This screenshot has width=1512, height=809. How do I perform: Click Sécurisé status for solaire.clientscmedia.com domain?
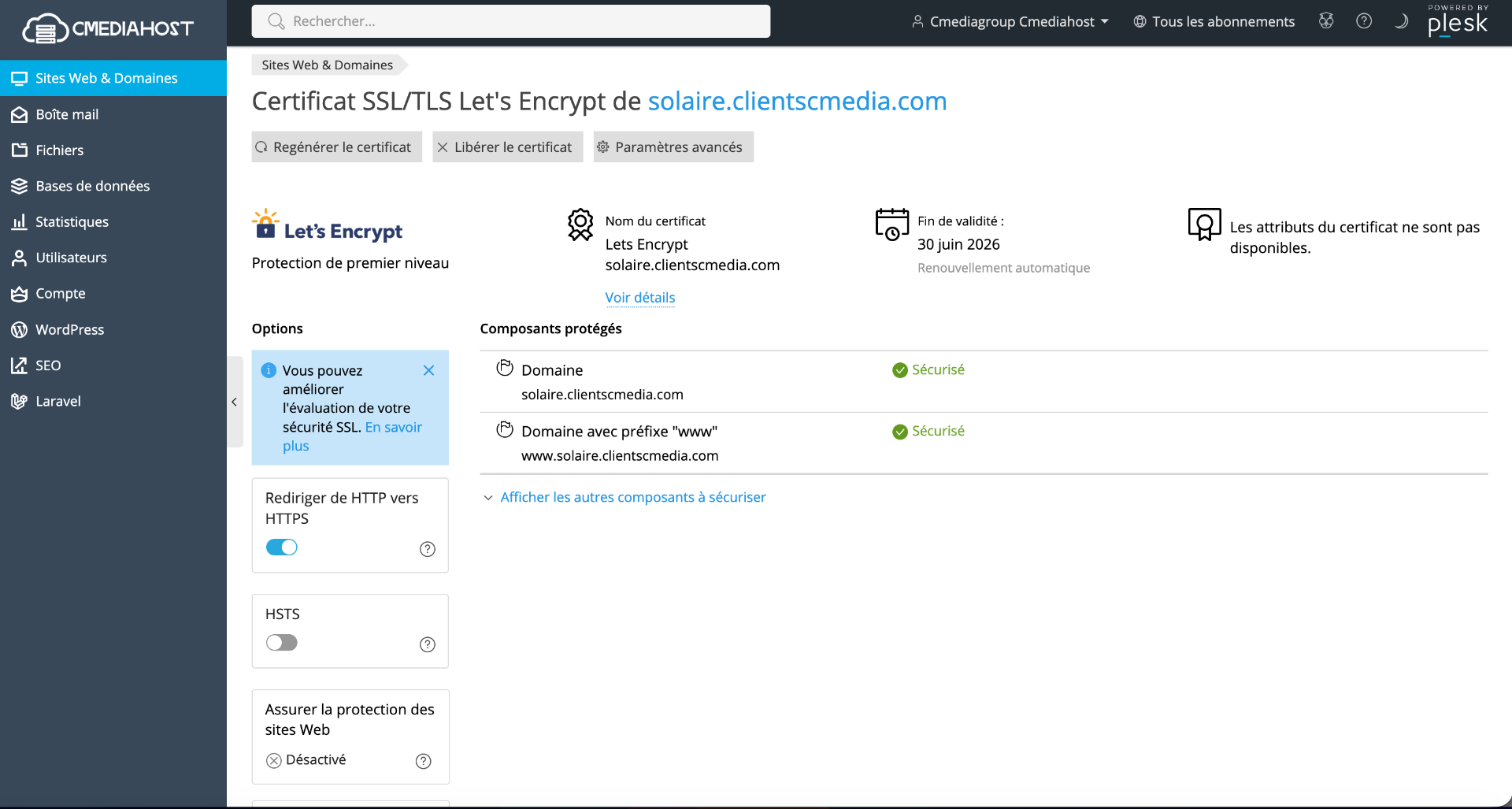coord(928,369)
